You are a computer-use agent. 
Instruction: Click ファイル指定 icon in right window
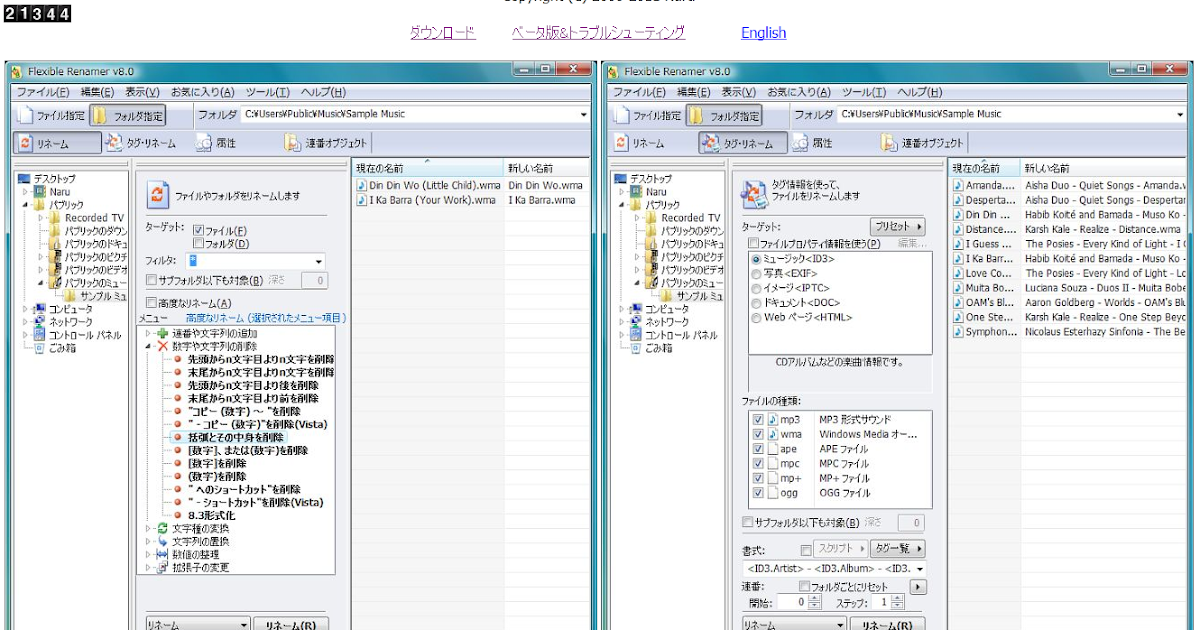click(x=621, y=115)
